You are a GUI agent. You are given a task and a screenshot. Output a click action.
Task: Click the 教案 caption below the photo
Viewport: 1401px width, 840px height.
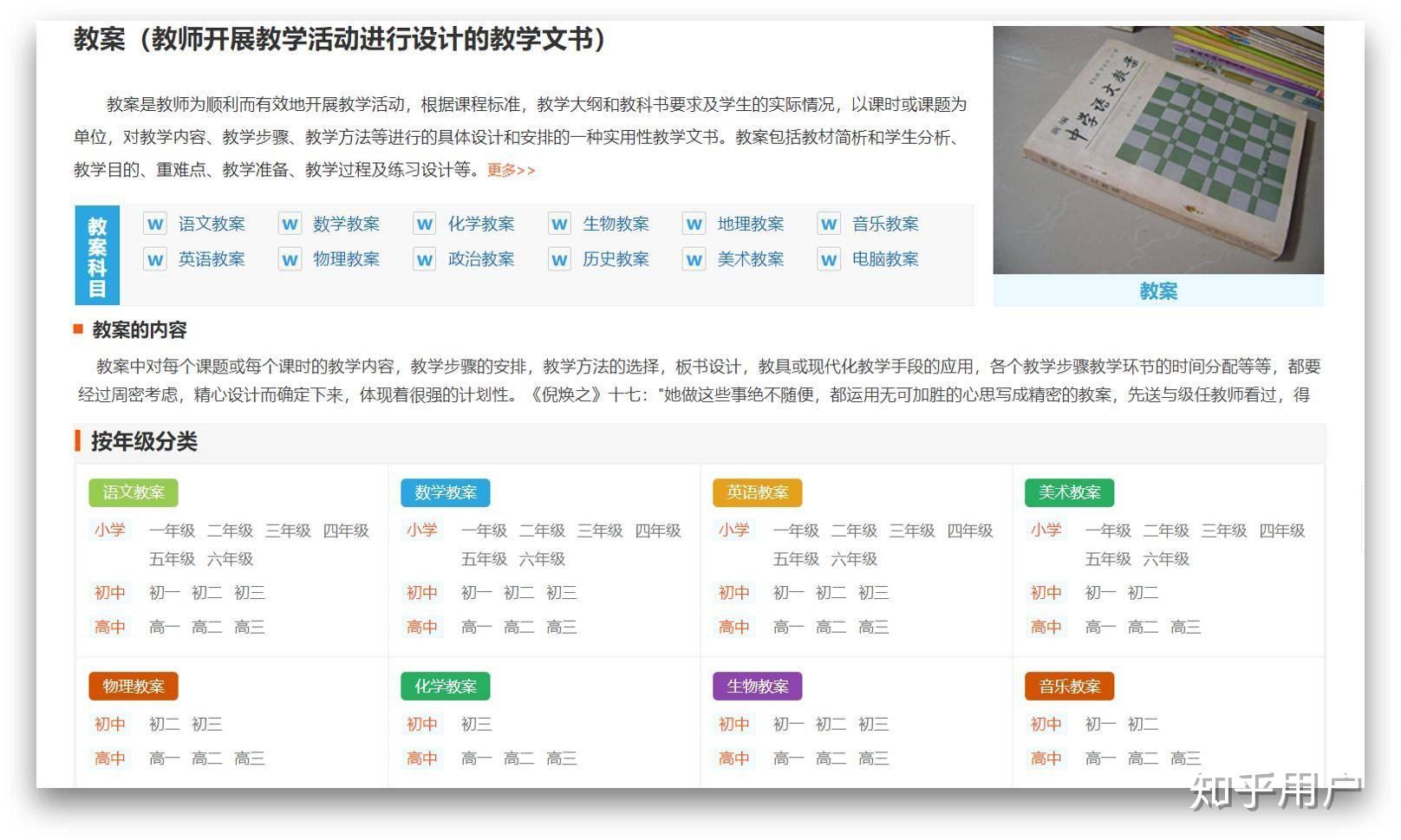(1158, 292)
